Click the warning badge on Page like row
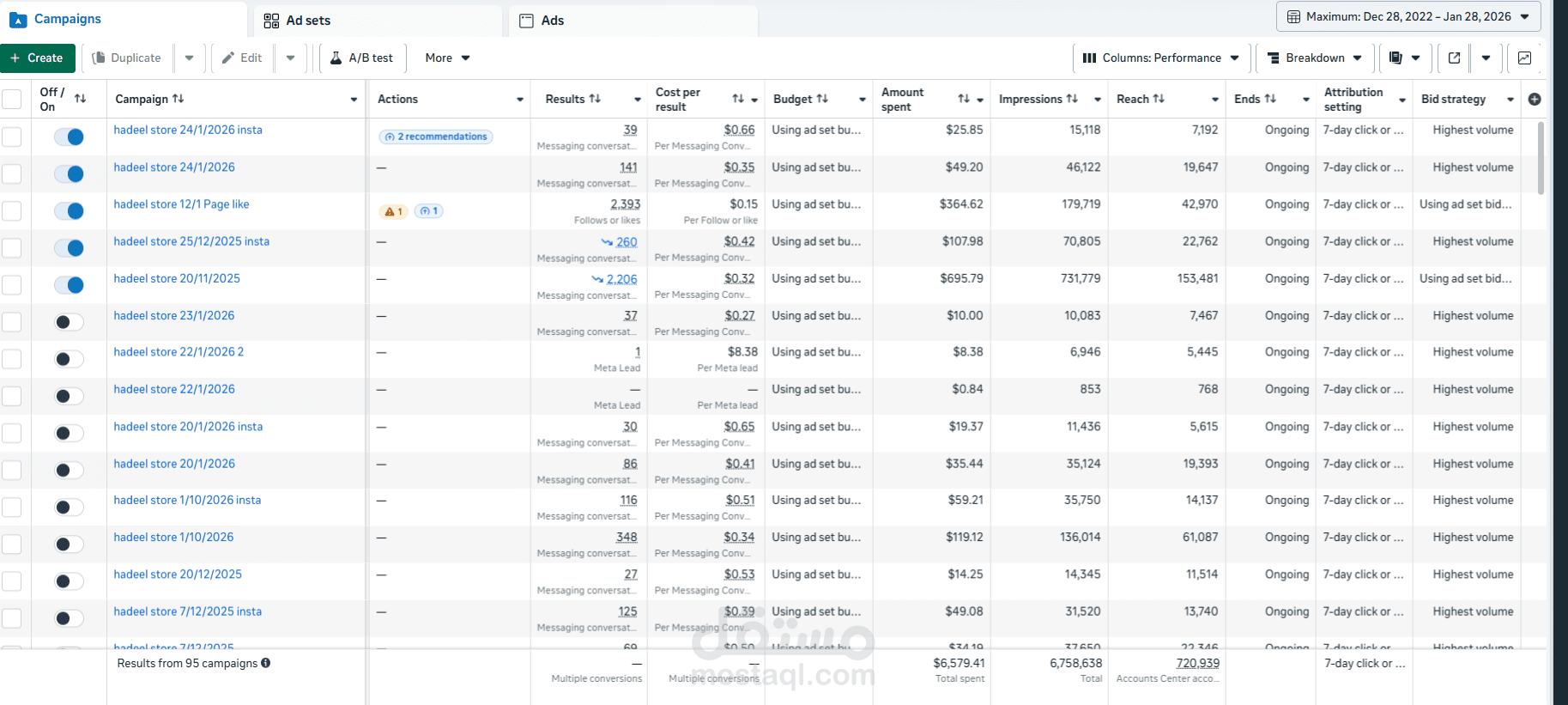Screen dimensions: 1568x705 (x=394, y=211)
